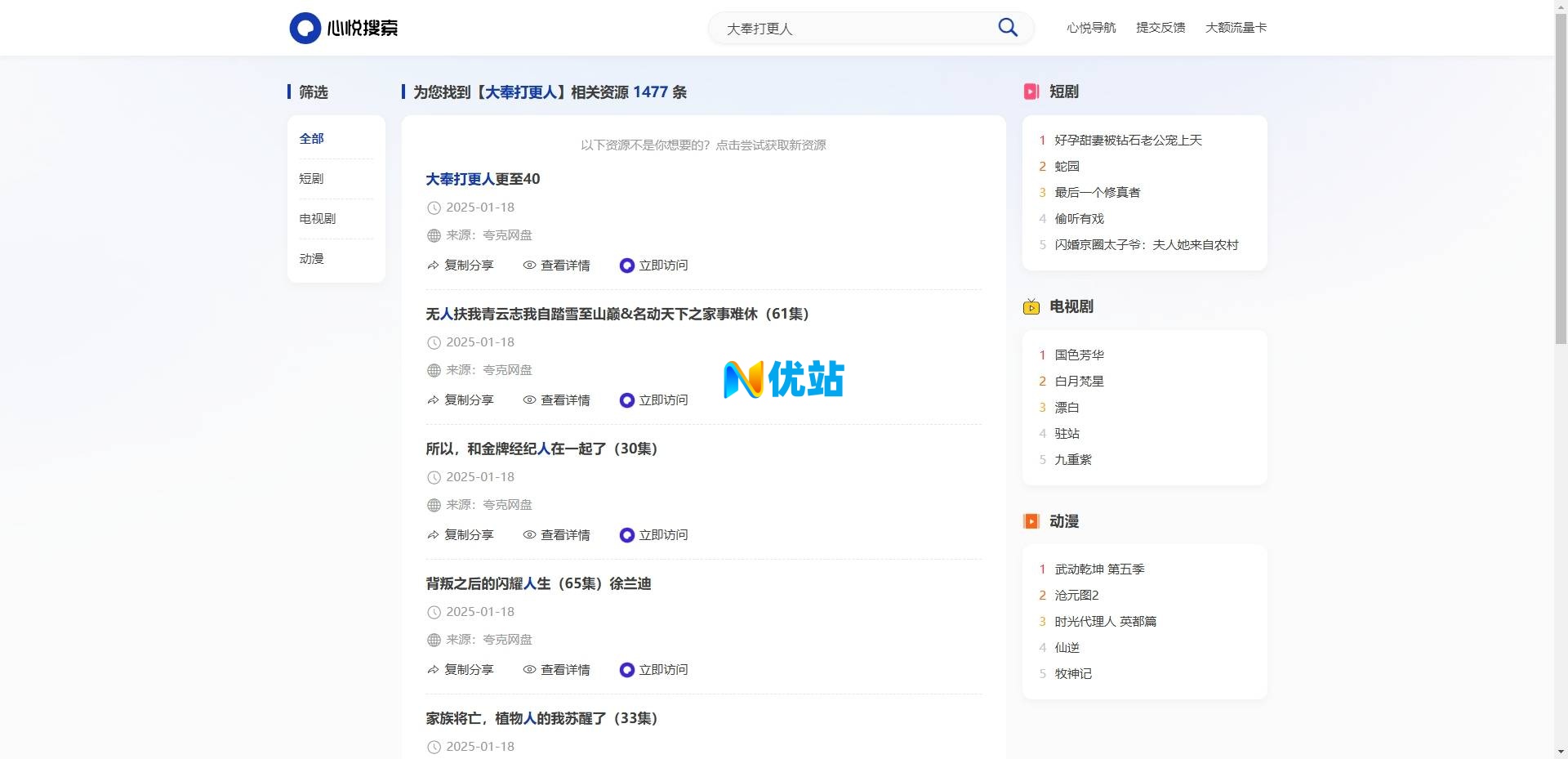
Task: Click the 提交反馈 feedback link
Action: coord(1160,27)
